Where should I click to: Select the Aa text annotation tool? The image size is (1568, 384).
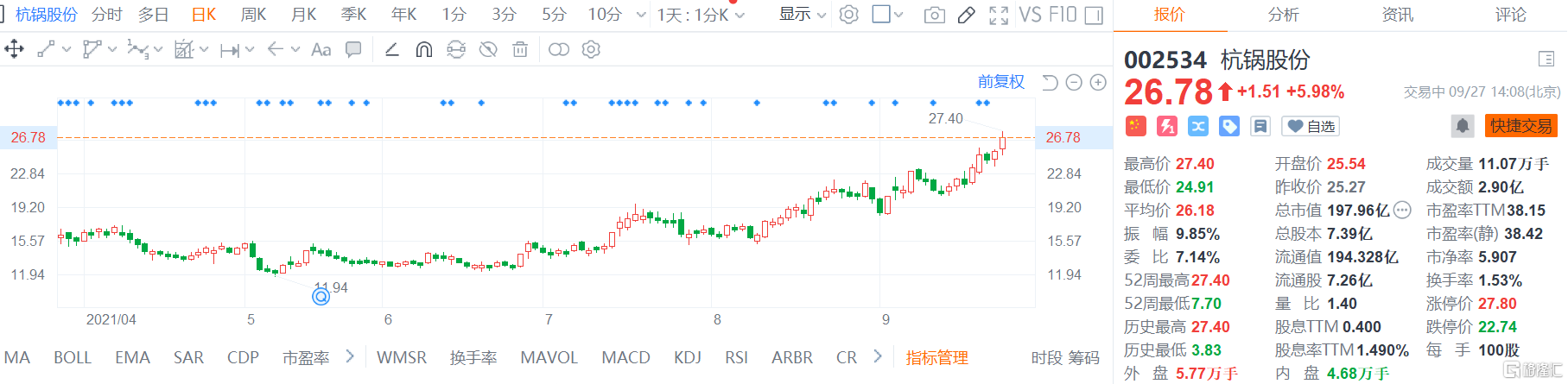tap(321, 49)
